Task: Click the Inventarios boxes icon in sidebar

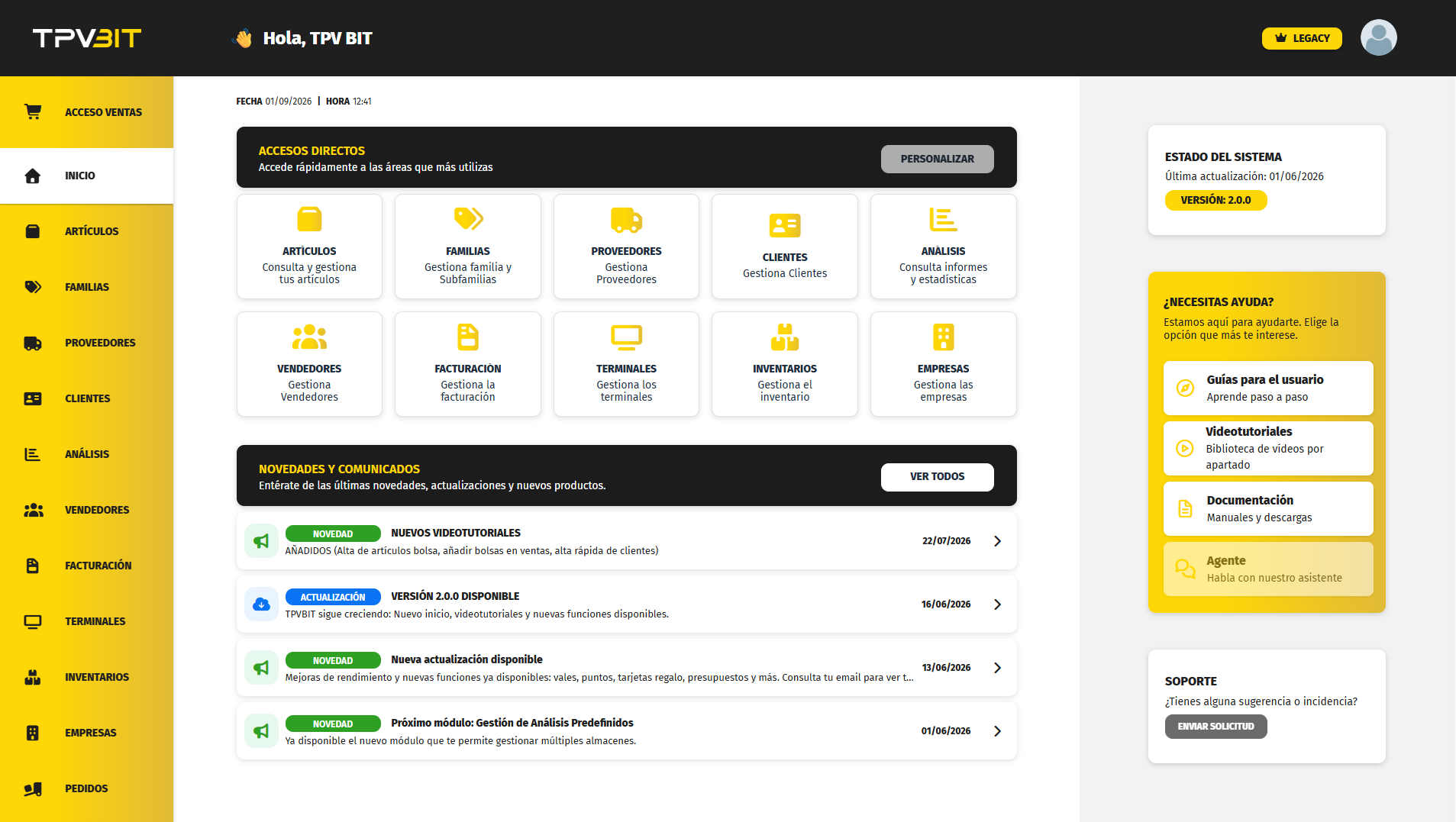Action: [x=33, y=677]
